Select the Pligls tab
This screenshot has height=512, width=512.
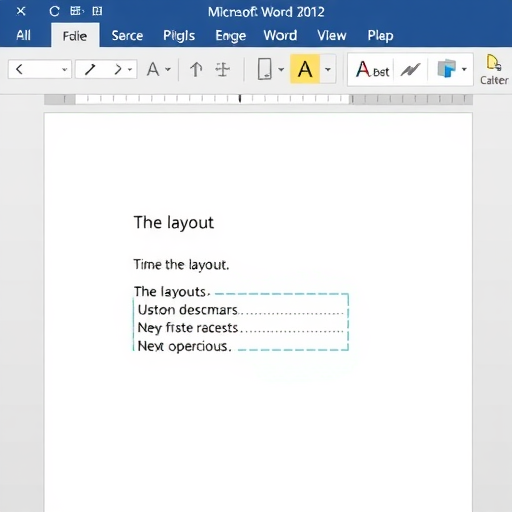(x=179, y=36)
